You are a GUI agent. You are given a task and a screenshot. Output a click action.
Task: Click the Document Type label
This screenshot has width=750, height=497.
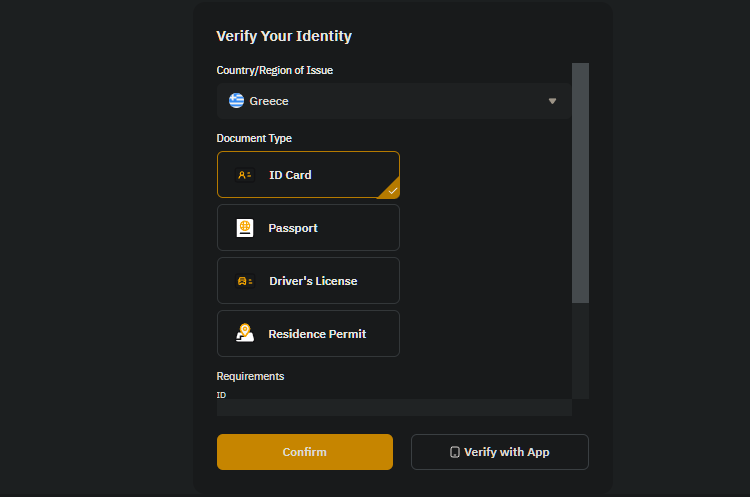pyautogui.click(x=254, y=138)
